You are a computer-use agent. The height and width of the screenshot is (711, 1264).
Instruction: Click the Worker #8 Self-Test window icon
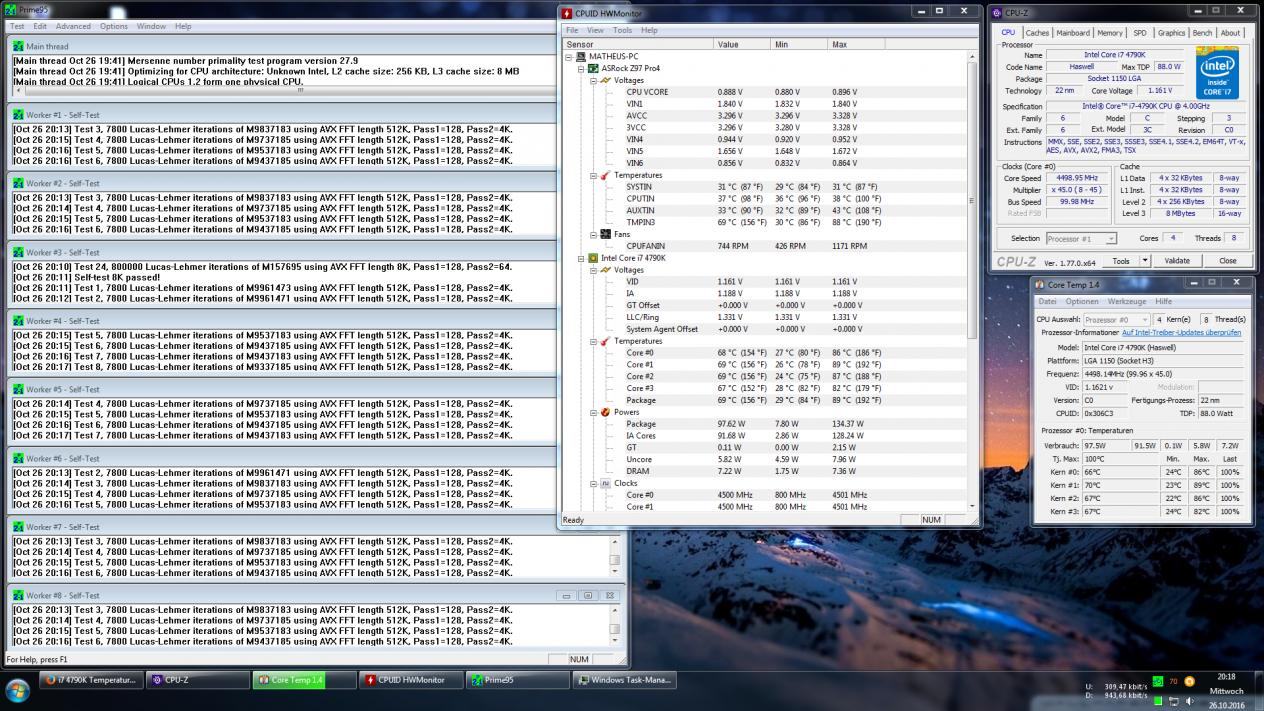(18, 595)
